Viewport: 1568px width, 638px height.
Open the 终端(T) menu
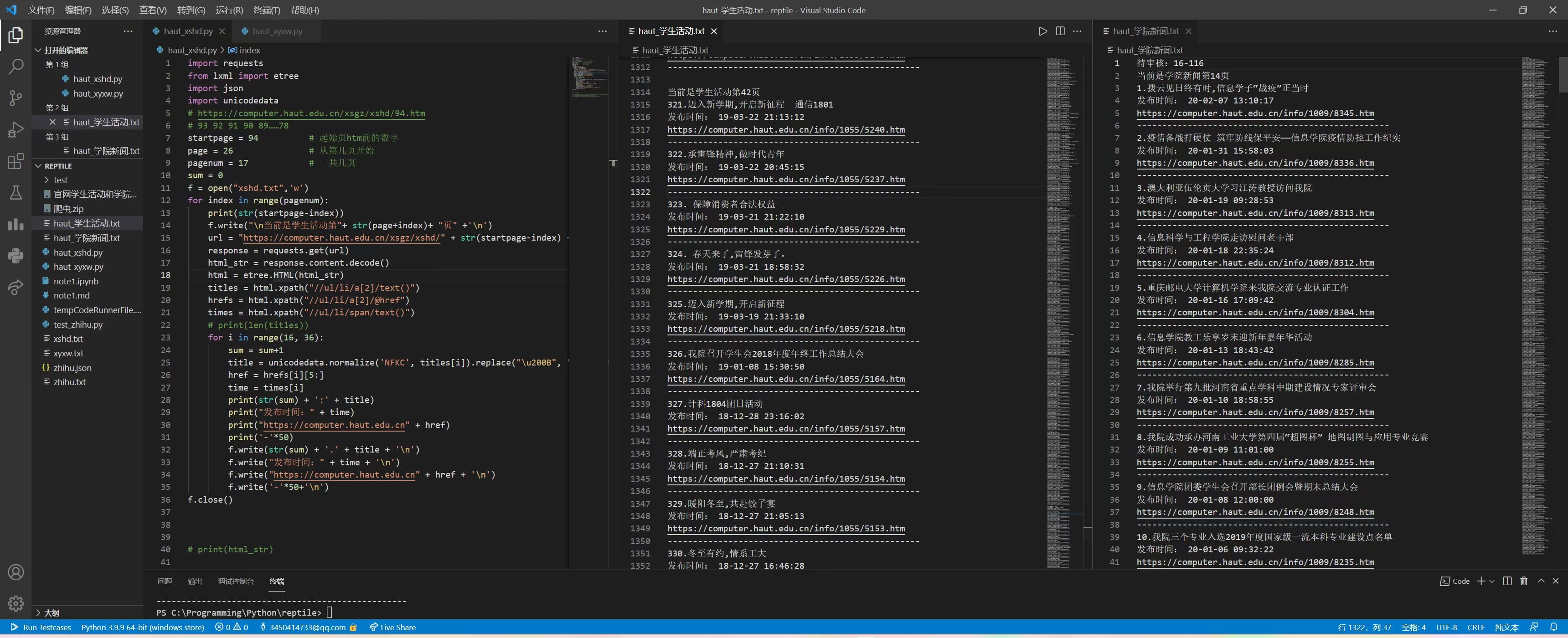[267, 10]
